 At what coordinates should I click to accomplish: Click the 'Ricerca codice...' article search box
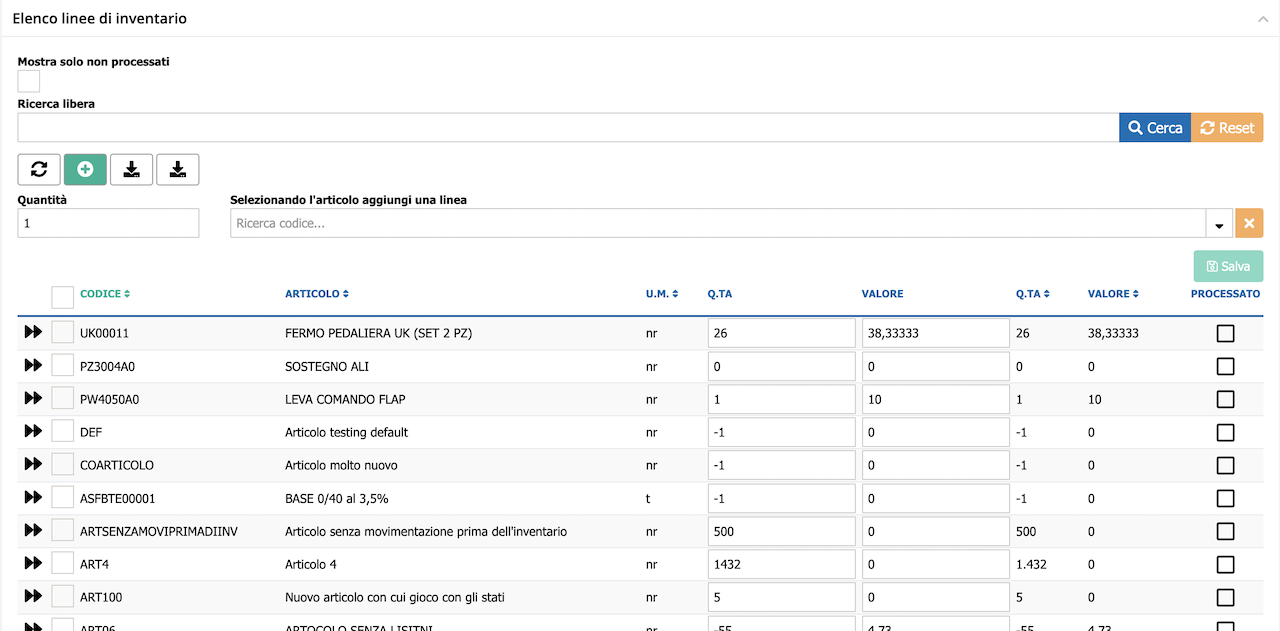click(718, 223)
